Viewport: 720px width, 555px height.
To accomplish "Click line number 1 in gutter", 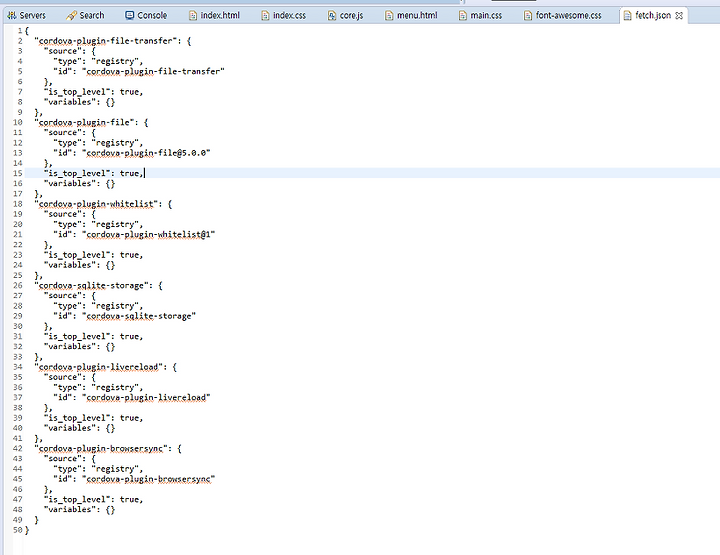I will pos(20,31).
